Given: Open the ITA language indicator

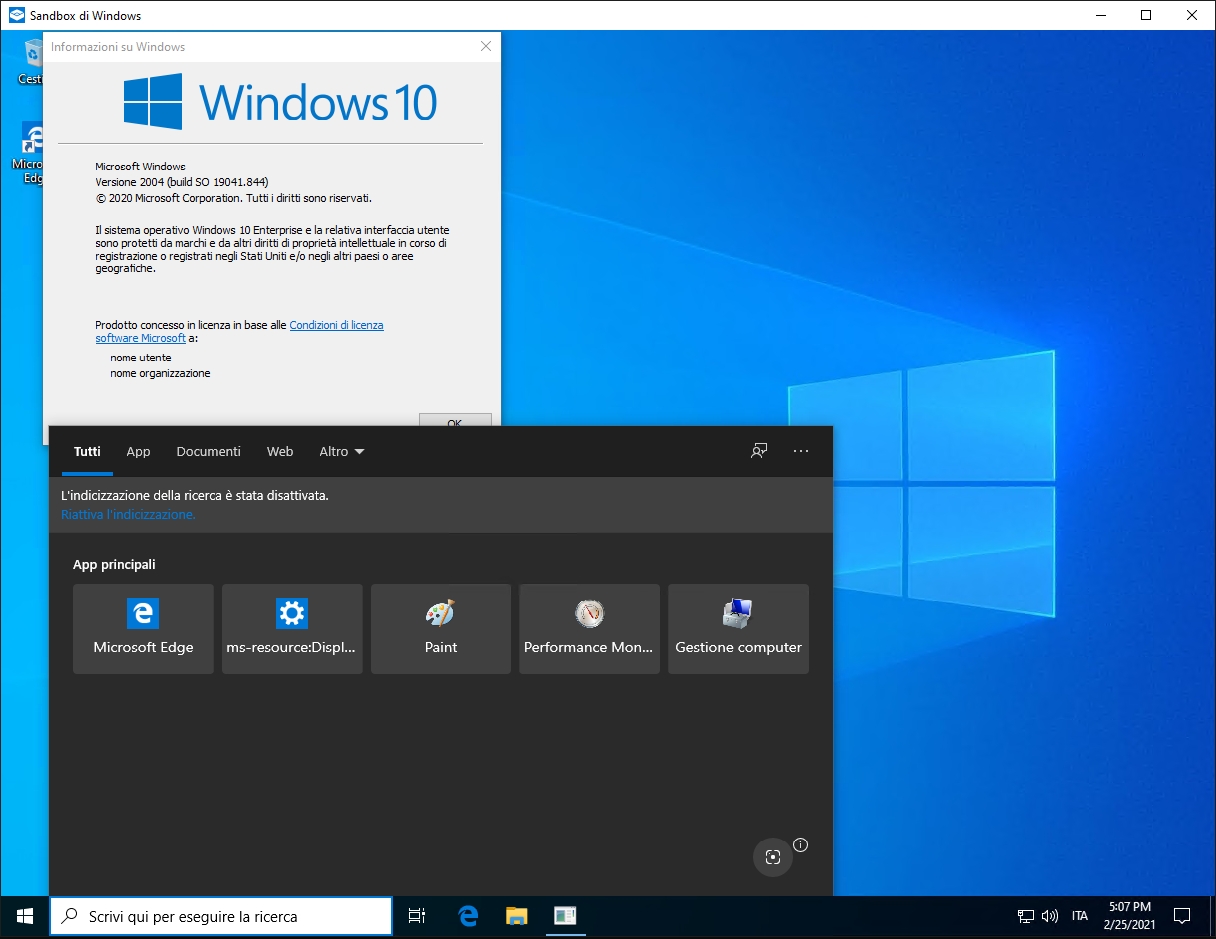Looking at the screenshot, I should point(1080,916).
